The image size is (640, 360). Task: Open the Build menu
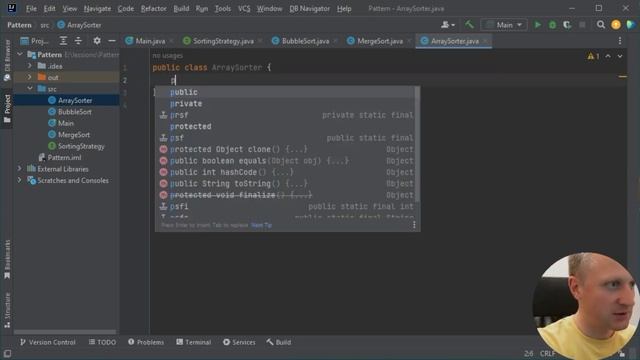pos(181,9)
